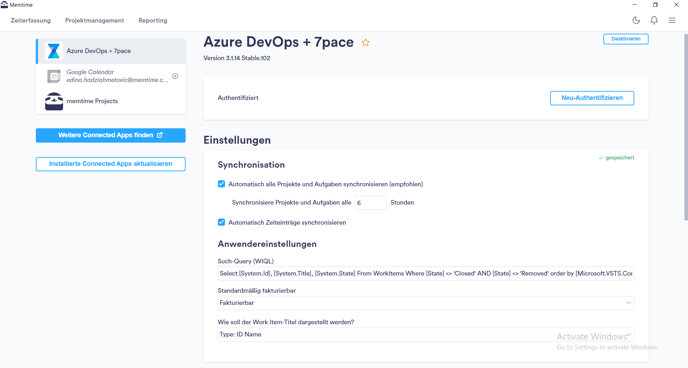Mark Azure DevOps + 7pace as favorite star
This screenshot has width=688, height=368.
click(366, 43)
